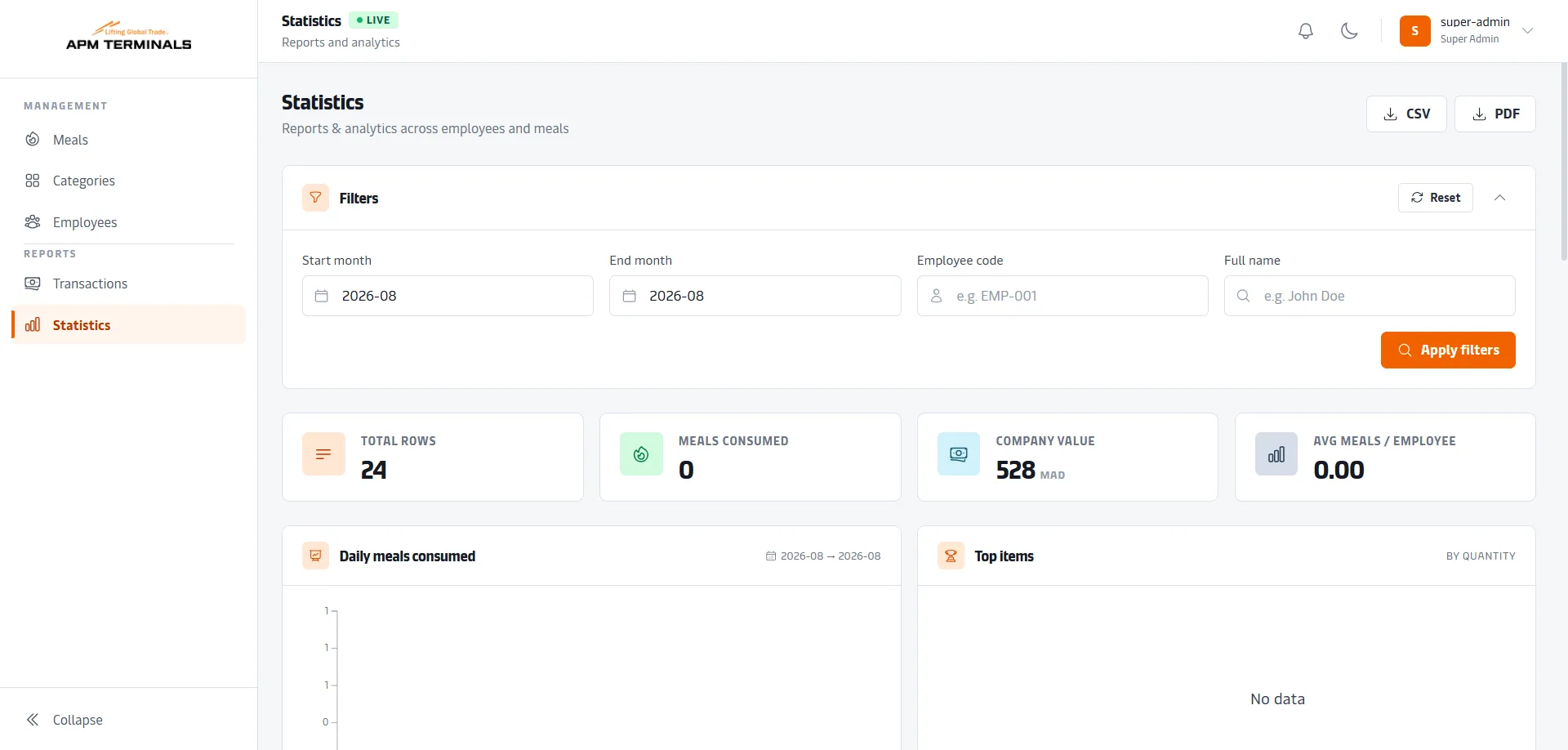Click the Meals icon in the sidebar
This screenshot has height=750, width=1568.
33,139
